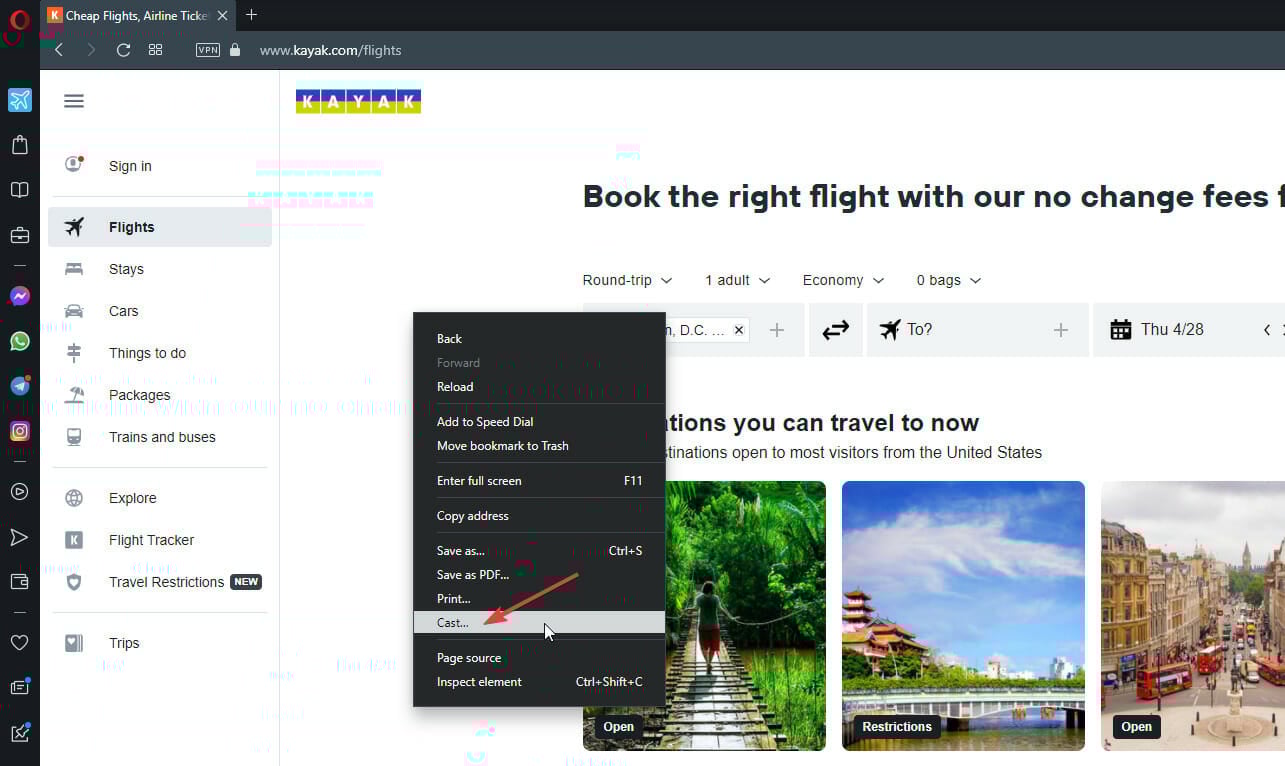Image resolution: width=1285 pixels, height=766 pixels.
Task: Click the KAYAK logo
Action: (x=358, y=101)
